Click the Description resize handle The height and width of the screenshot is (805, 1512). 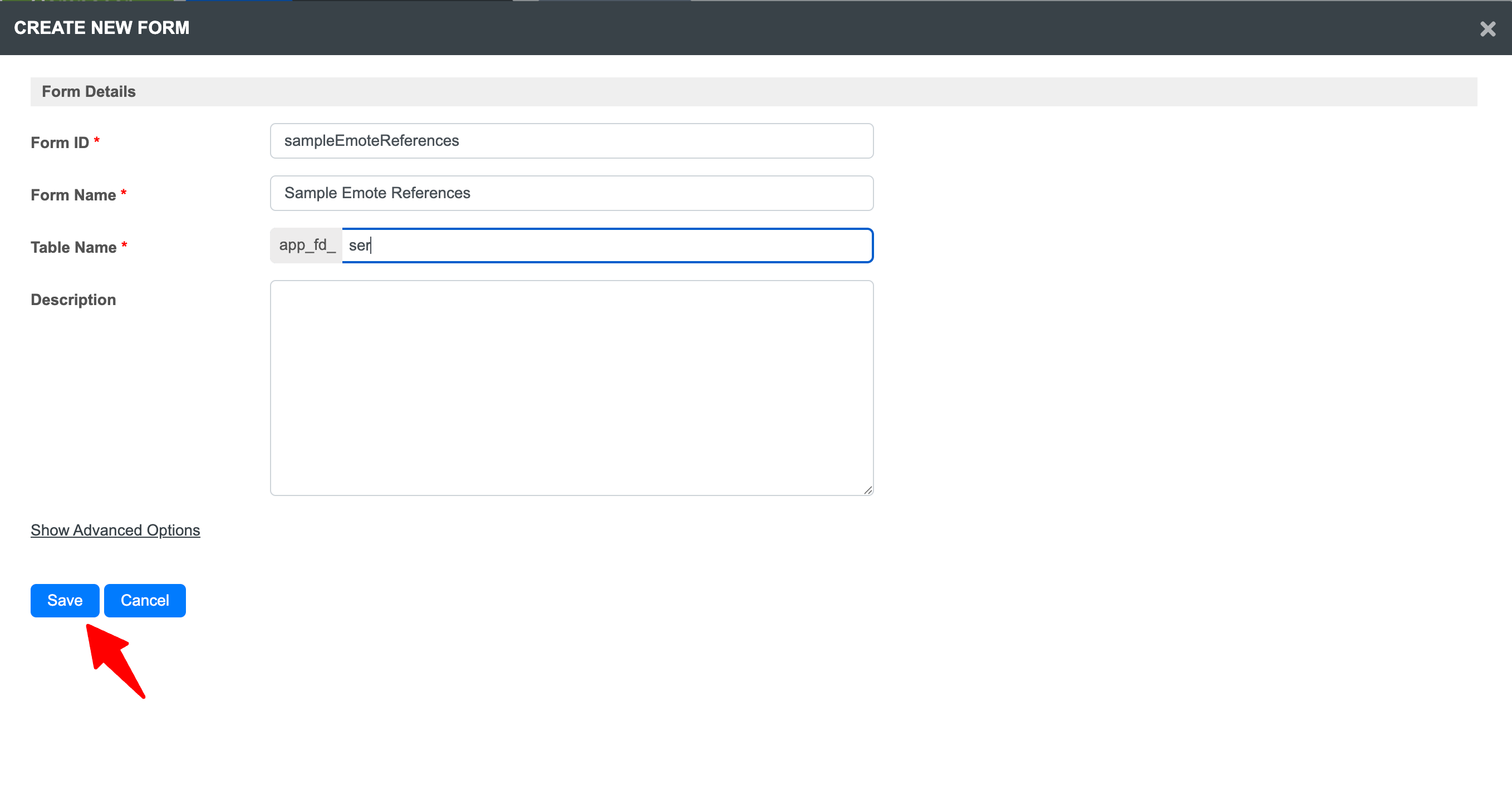click(x=867, y=490)
